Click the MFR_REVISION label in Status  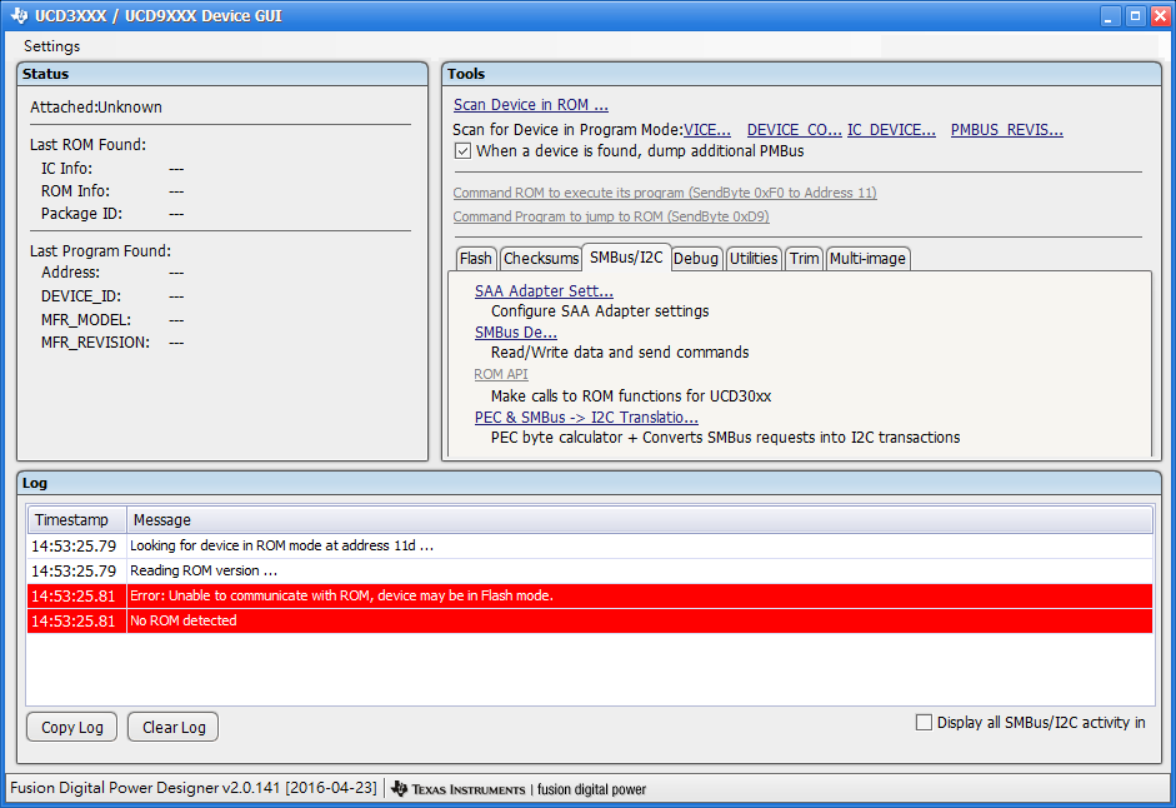[x=95, y=343]
